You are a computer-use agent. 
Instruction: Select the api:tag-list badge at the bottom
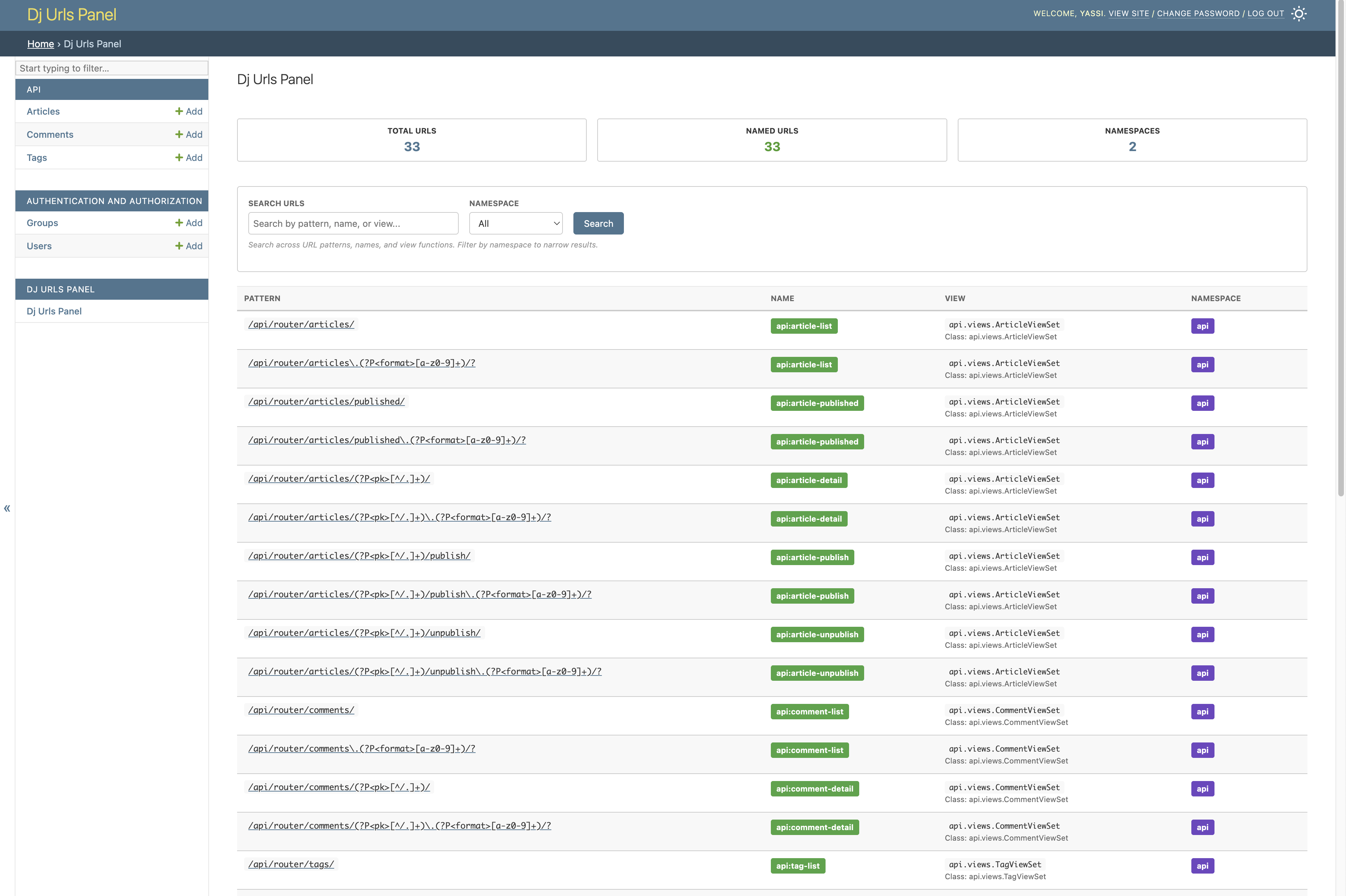pos(798,866)
